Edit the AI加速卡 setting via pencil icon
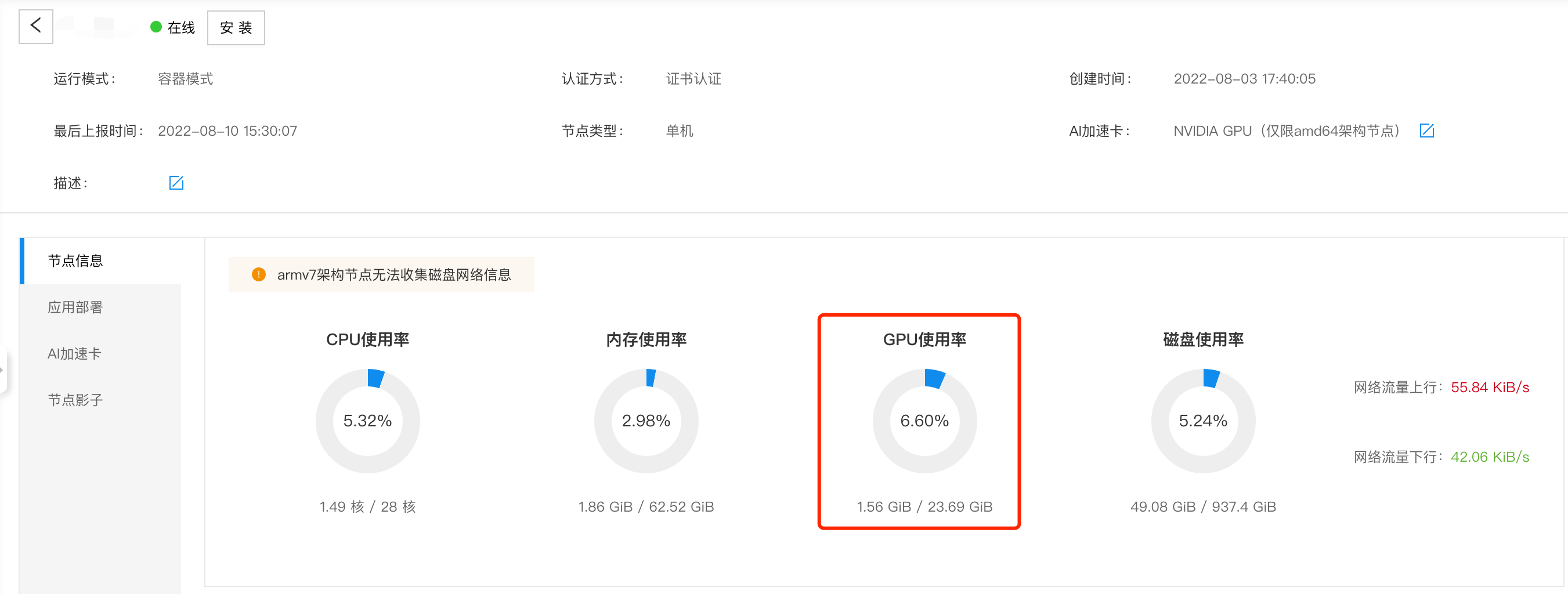This screenshot has height=594, width=1568. coord(1427,131)
